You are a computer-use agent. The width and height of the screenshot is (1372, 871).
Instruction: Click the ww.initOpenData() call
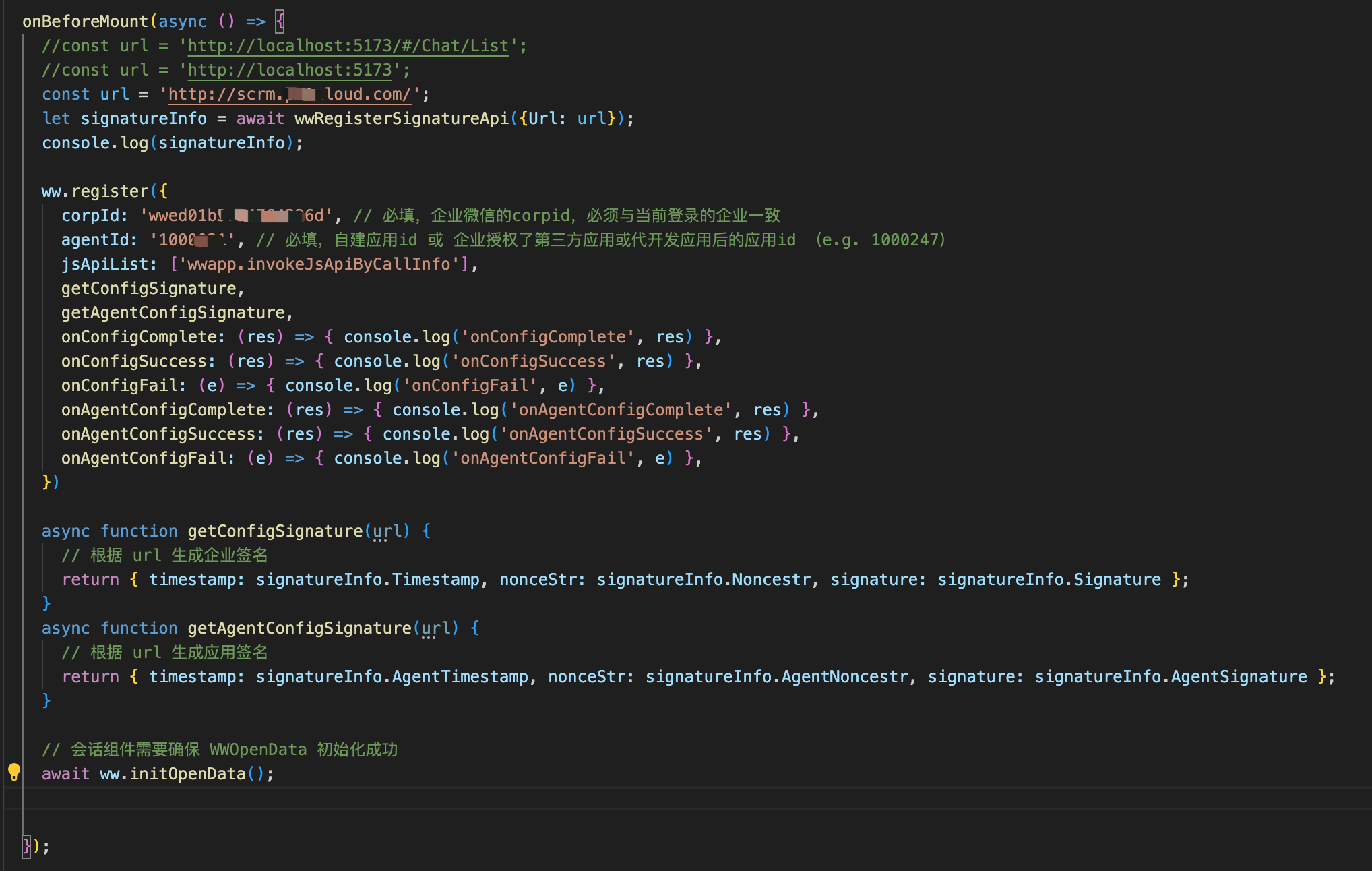182,774
